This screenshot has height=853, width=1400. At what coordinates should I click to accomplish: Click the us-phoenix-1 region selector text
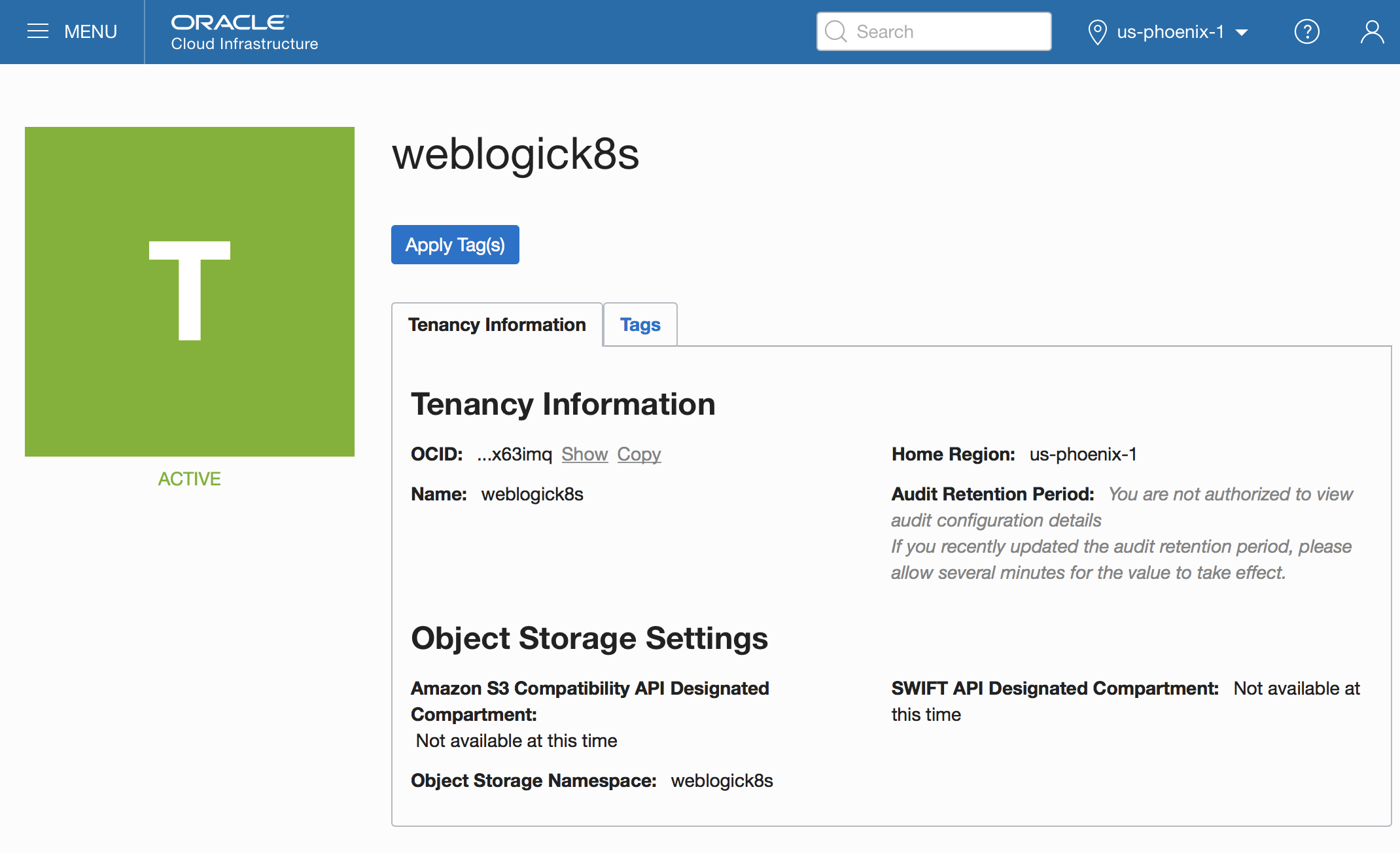coord(1170,31)
